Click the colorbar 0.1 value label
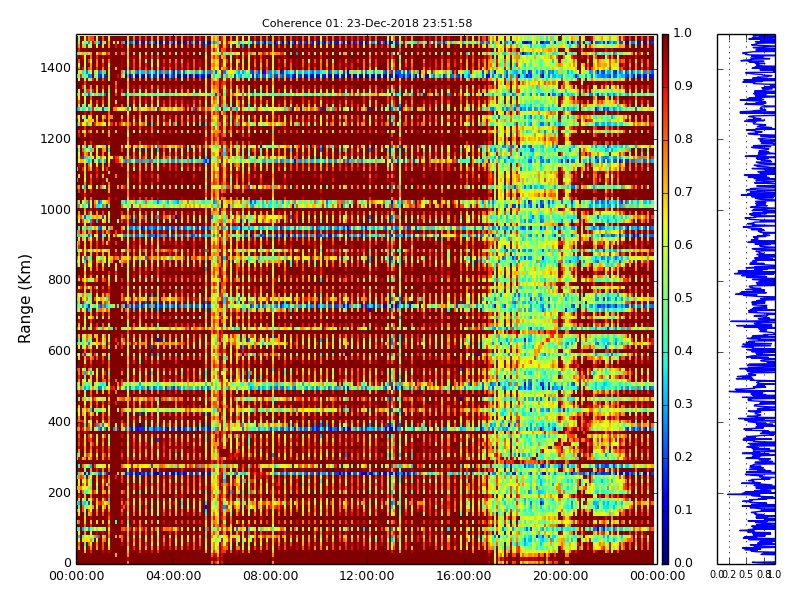The image size is (800, 600). coord(683,510)
